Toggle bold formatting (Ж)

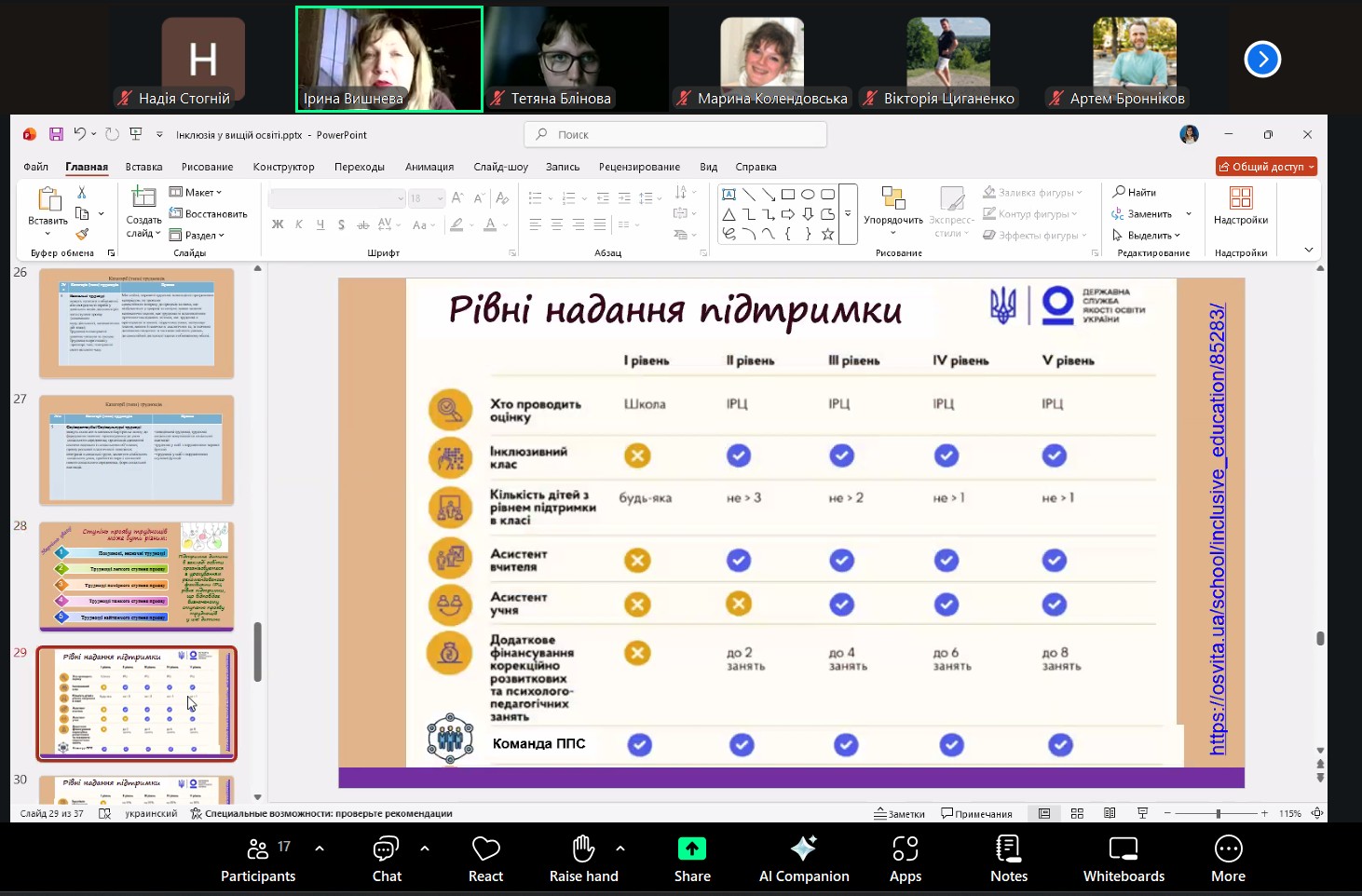coord(277,225)
